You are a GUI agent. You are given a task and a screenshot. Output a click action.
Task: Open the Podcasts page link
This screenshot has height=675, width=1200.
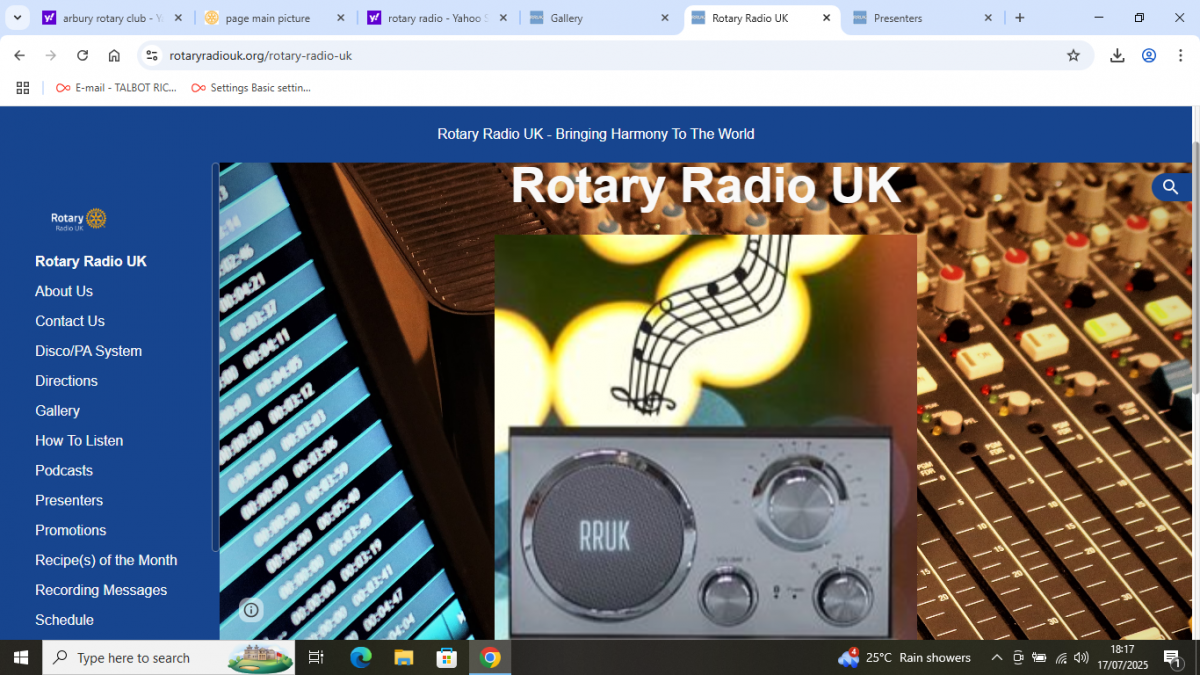coord(64,471)
